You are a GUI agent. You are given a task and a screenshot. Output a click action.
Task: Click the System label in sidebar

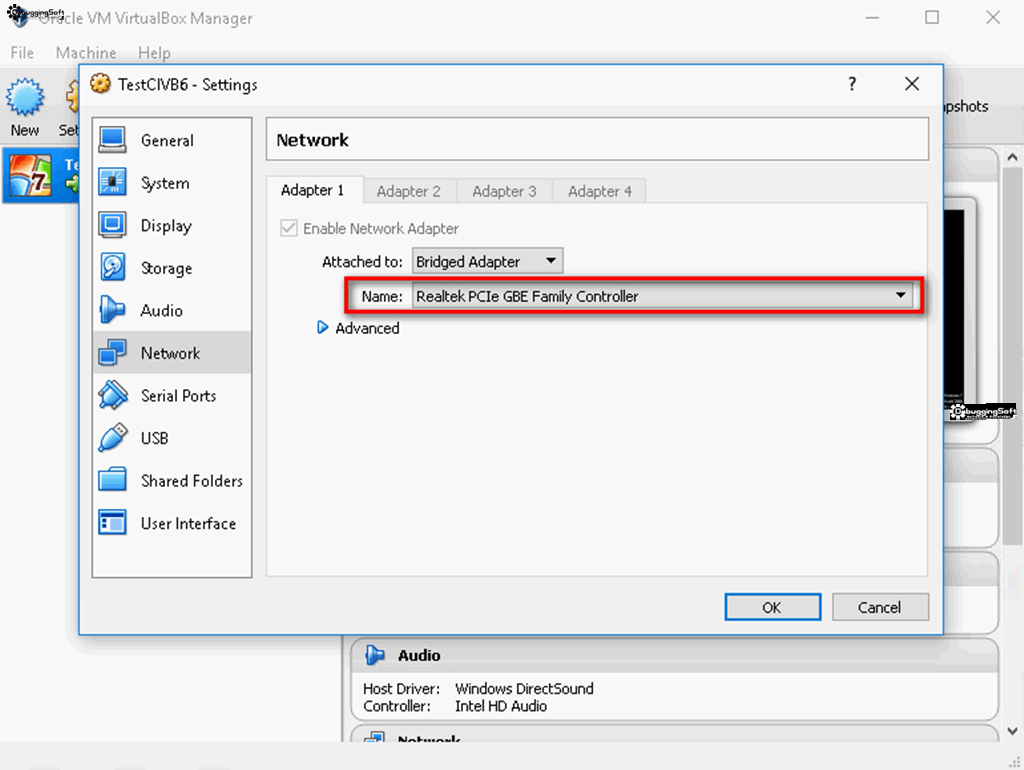click(165, 184)
